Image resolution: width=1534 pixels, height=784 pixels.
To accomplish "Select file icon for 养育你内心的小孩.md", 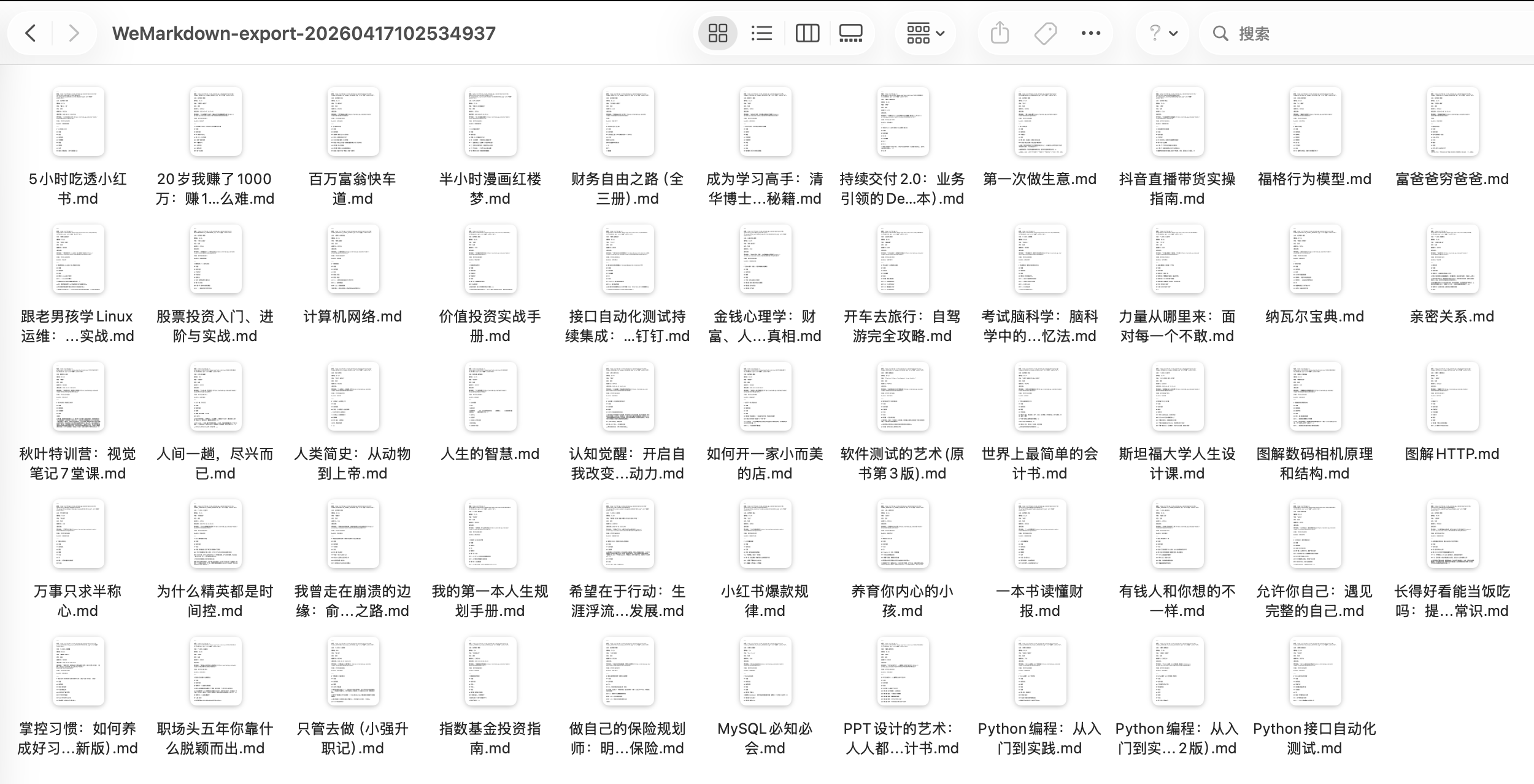I will click(903, 534).
